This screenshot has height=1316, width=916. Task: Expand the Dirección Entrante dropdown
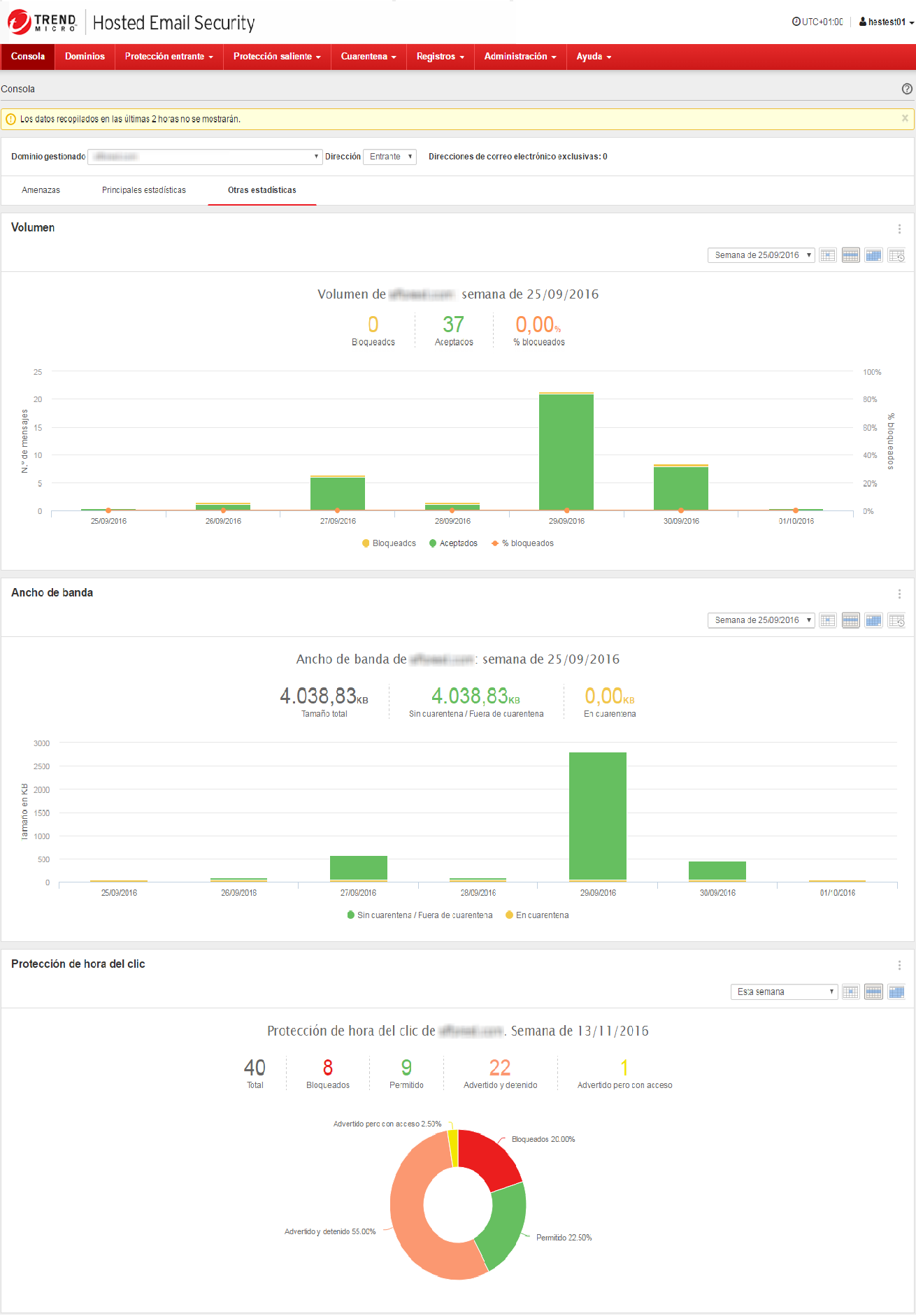pos(390,157)
